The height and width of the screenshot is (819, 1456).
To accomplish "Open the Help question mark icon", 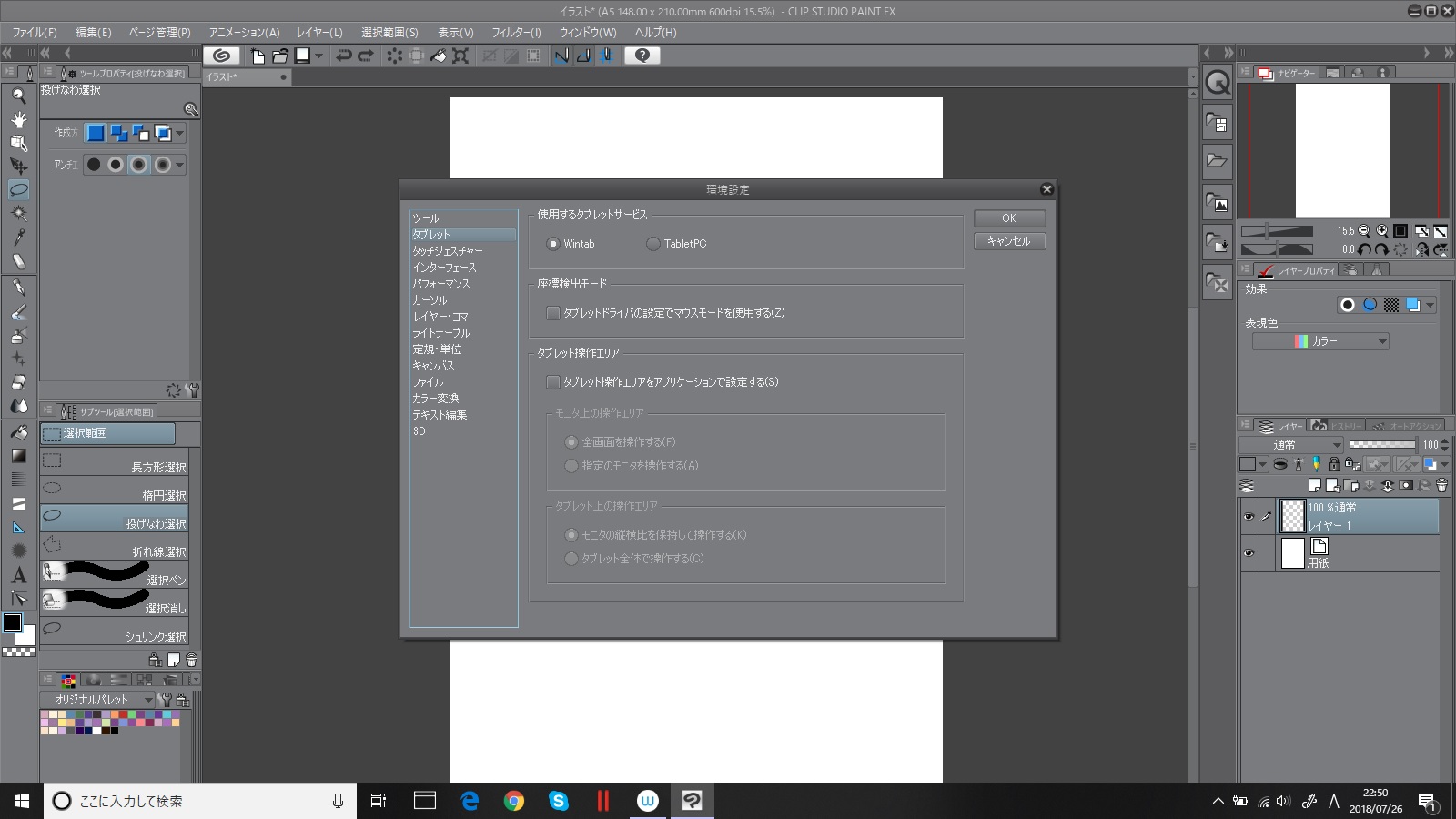I will [642, 56].
